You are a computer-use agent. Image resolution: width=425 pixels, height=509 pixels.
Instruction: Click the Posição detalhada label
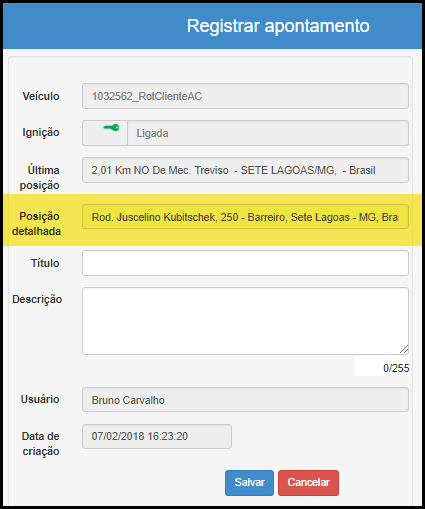coord(36,224)
